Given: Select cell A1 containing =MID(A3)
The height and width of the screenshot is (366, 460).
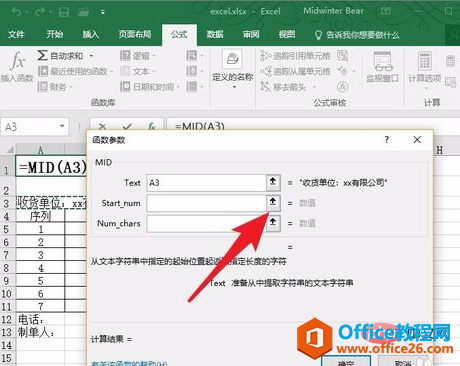Looking at the screenshot, I should click(x=51, y=167).
